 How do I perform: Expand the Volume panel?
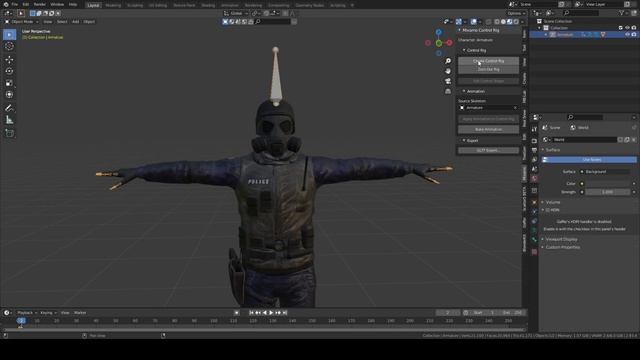[551, 202]
